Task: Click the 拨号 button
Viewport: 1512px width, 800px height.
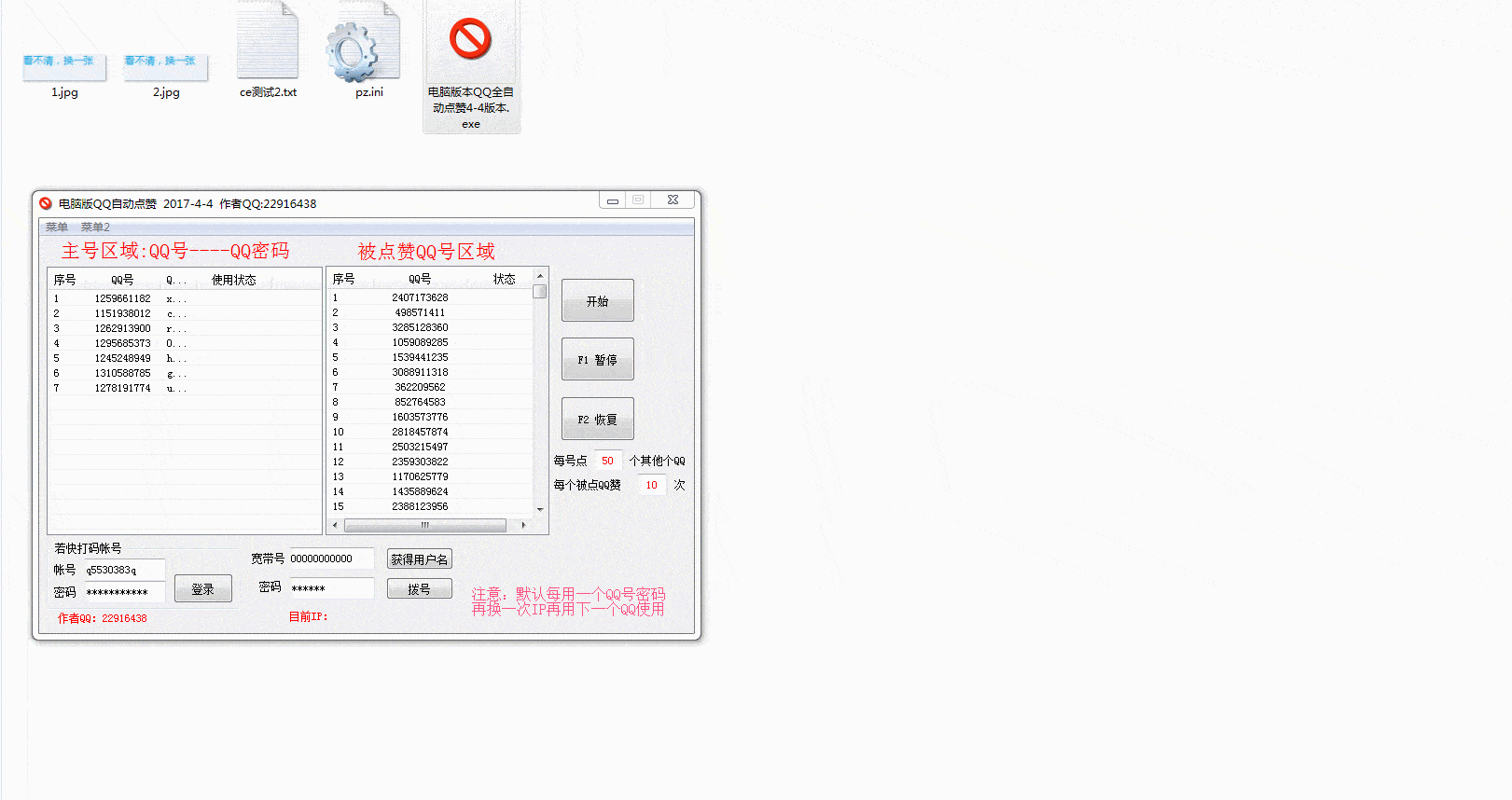Action: pos(419,589)
